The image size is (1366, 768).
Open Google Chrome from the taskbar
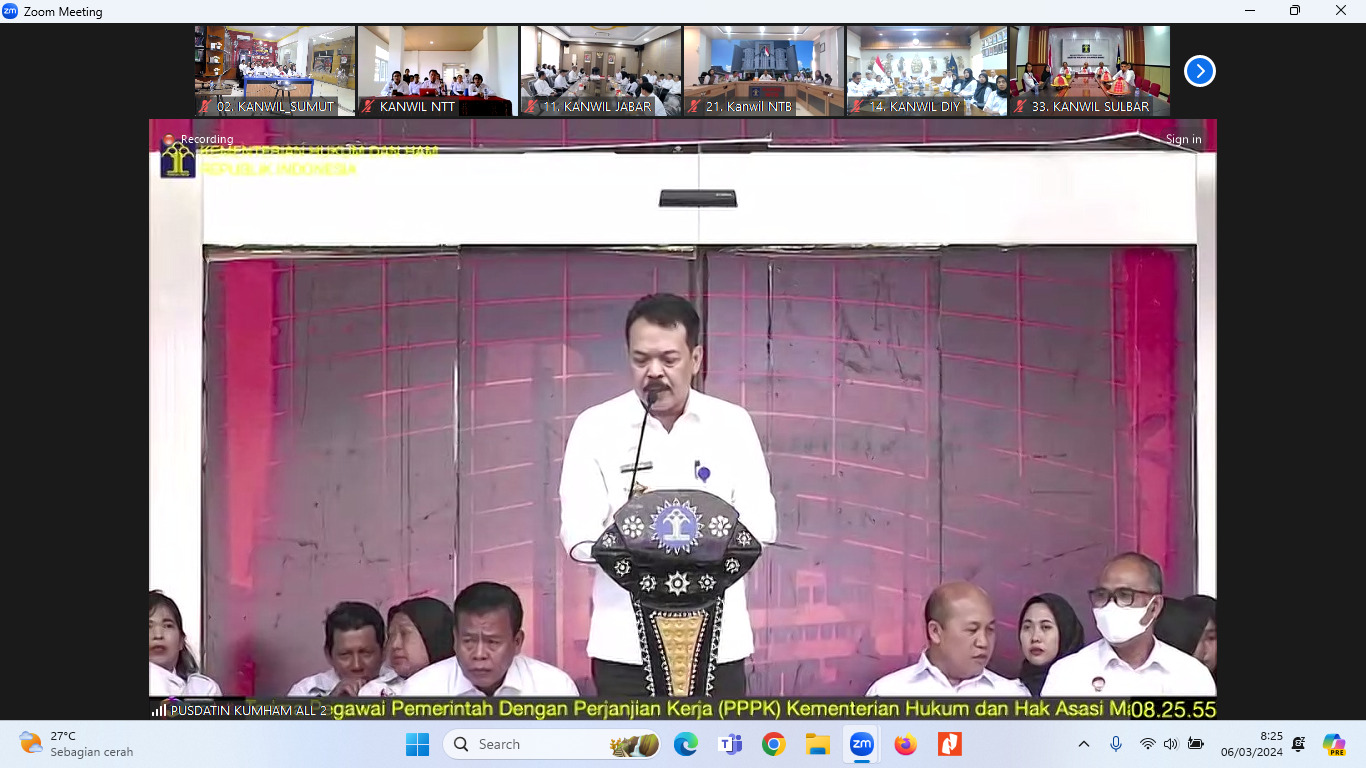(x=773, y=744)
